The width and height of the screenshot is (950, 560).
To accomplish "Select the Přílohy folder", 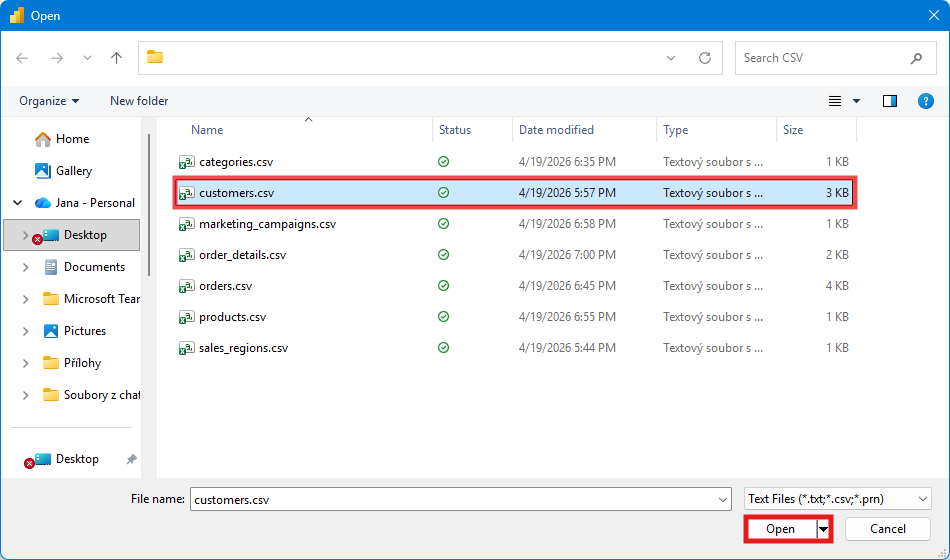I will tap(82, 363).
